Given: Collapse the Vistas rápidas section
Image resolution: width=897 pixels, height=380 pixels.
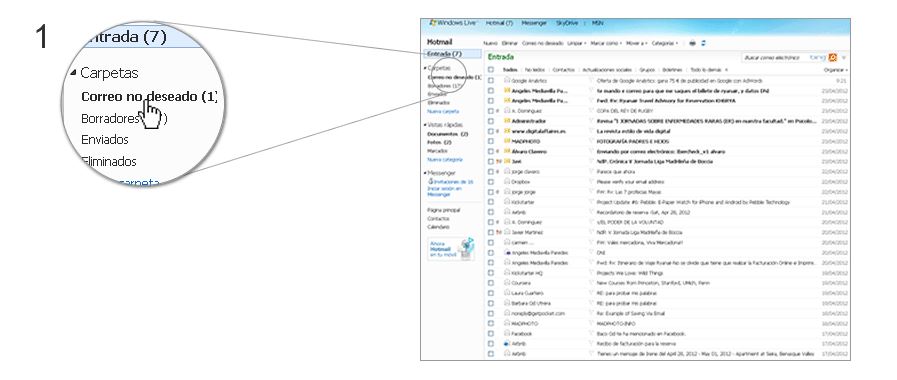Looking at the screenshot, I should pyautogui.click(x=425, y=124).
